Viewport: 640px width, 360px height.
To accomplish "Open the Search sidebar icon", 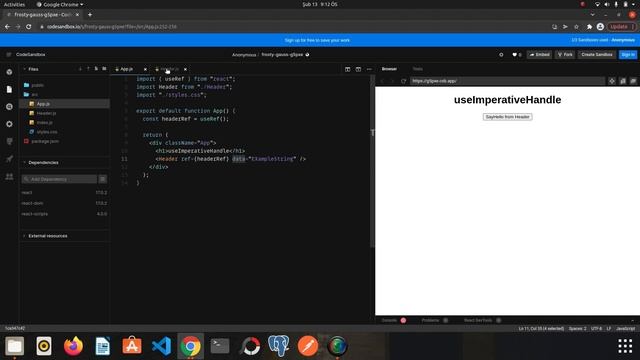I will (x=9, y=107).
